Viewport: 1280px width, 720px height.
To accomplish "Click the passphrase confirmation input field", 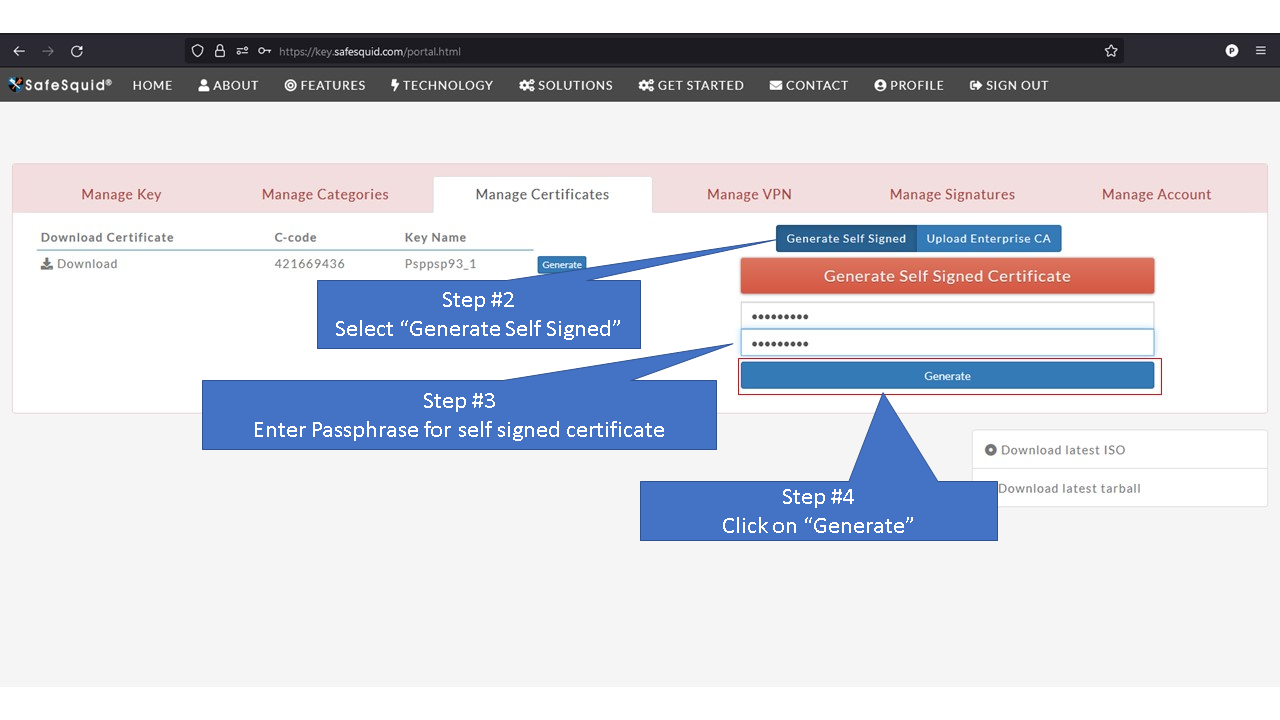I will (x=947, y=342).
